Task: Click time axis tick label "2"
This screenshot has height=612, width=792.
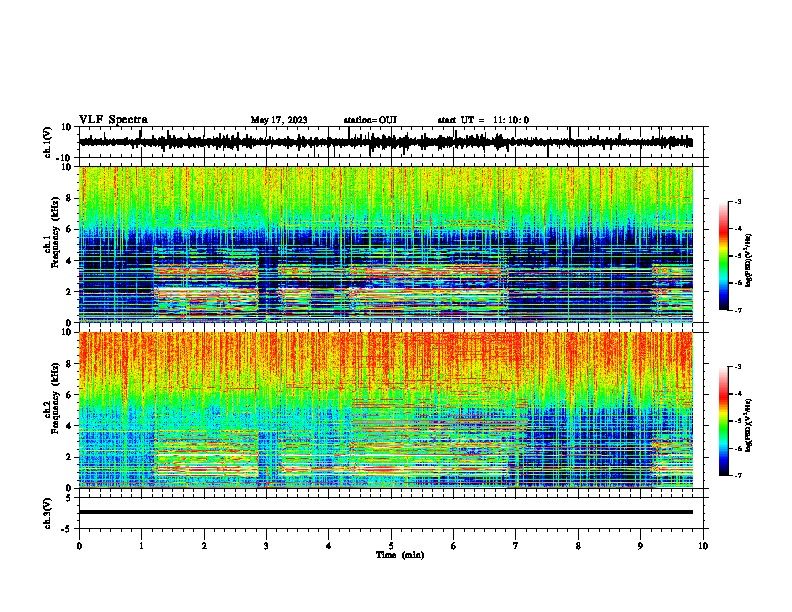Action: (204, 546)
